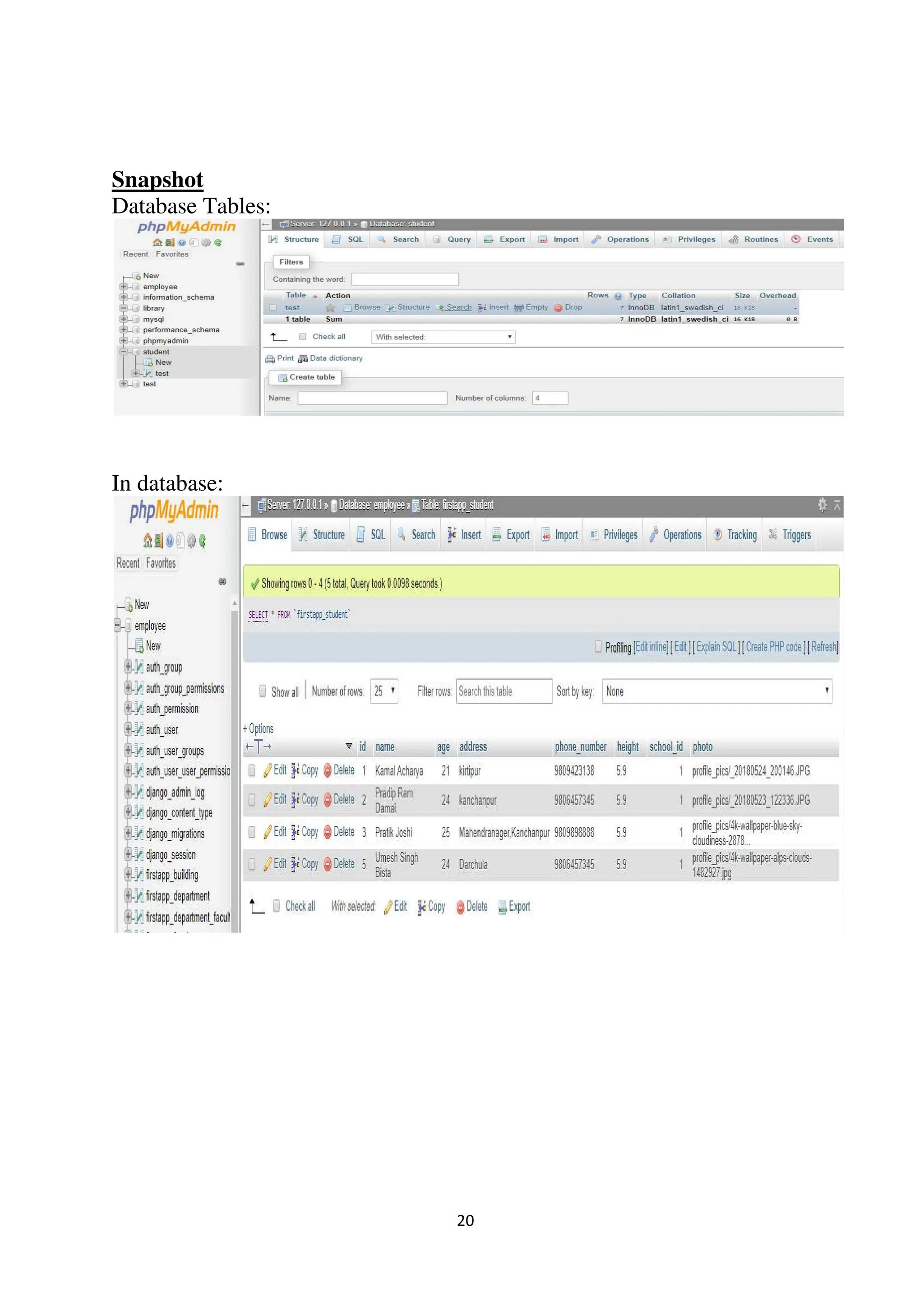Viewport: 924px width, 1307px height.
Task: Click the Empty icon in the test table row
Action: coord(518,307)
